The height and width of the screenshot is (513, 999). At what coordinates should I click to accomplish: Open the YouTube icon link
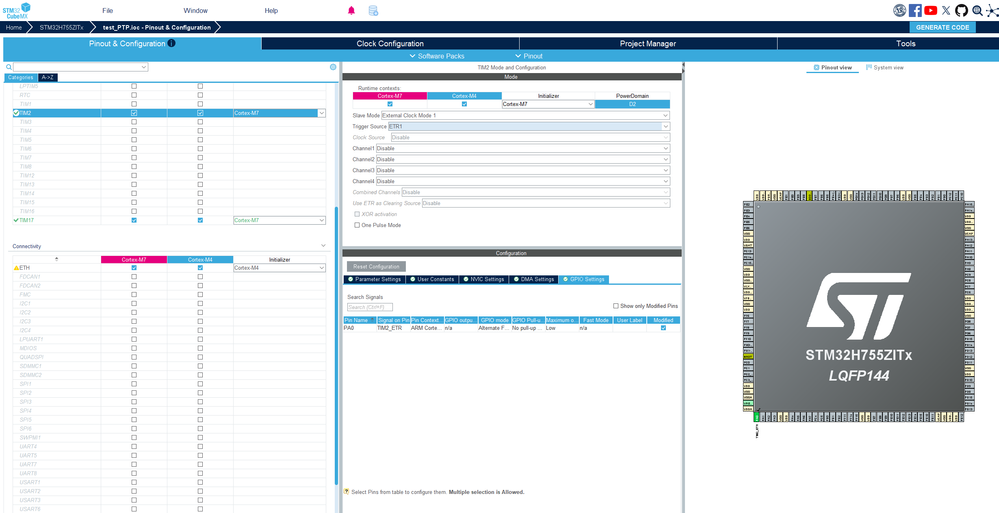pos(931,10)
